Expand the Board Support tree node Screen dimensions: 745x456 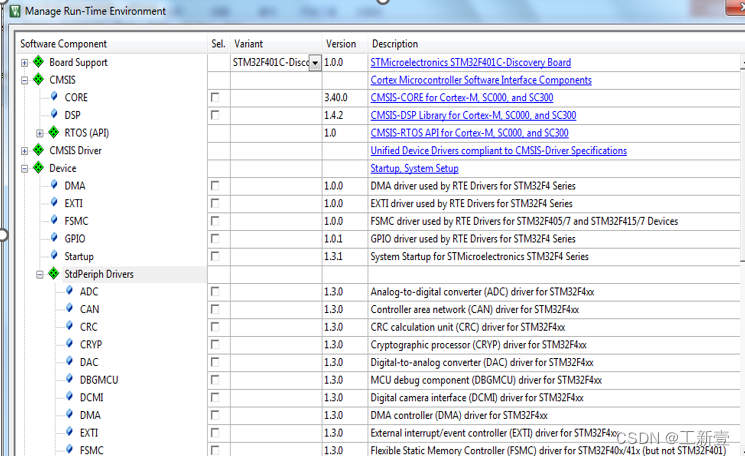24,63
